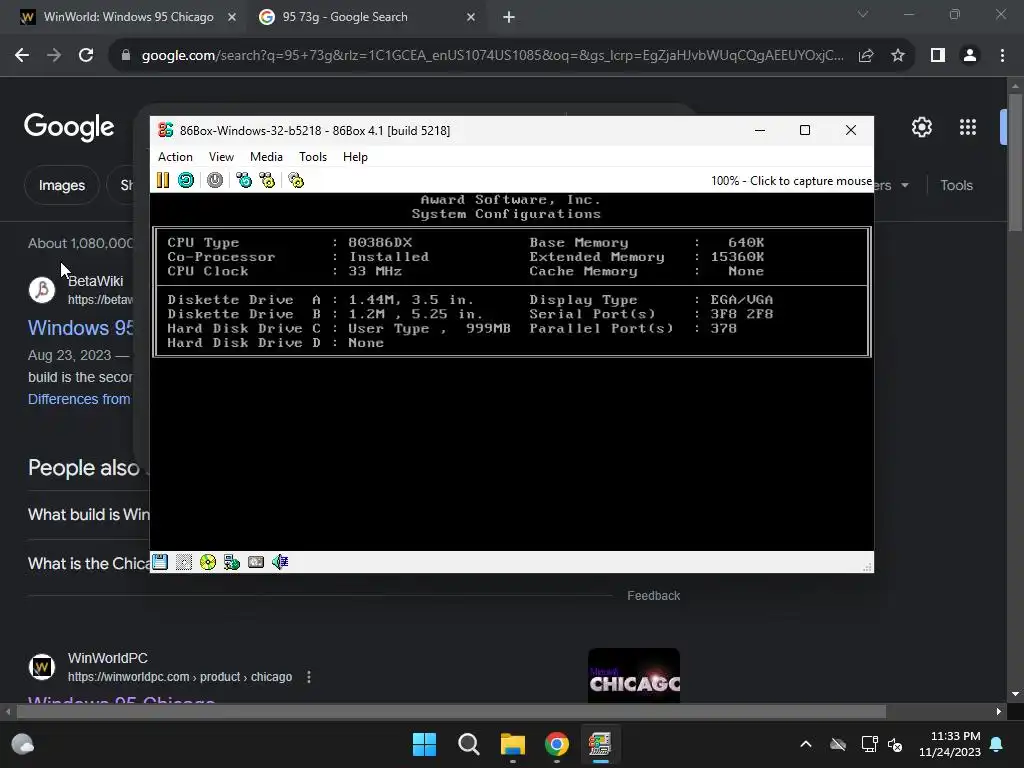Click the gray ACPI power shutdown icon

[215, 180]
